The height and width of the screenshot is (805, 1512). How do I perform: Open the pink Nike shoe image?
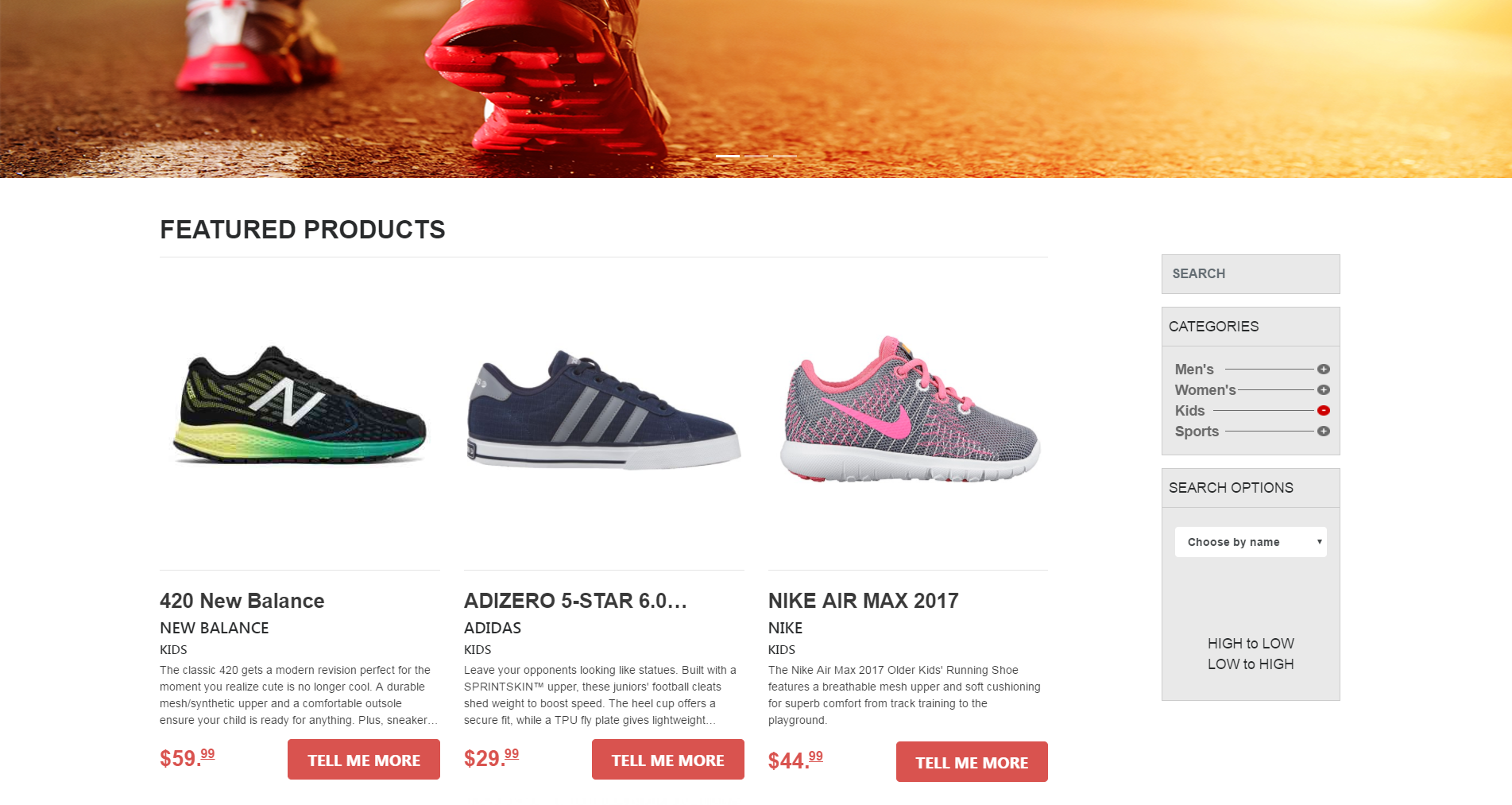pyautogui.click(x=910, y=409)
